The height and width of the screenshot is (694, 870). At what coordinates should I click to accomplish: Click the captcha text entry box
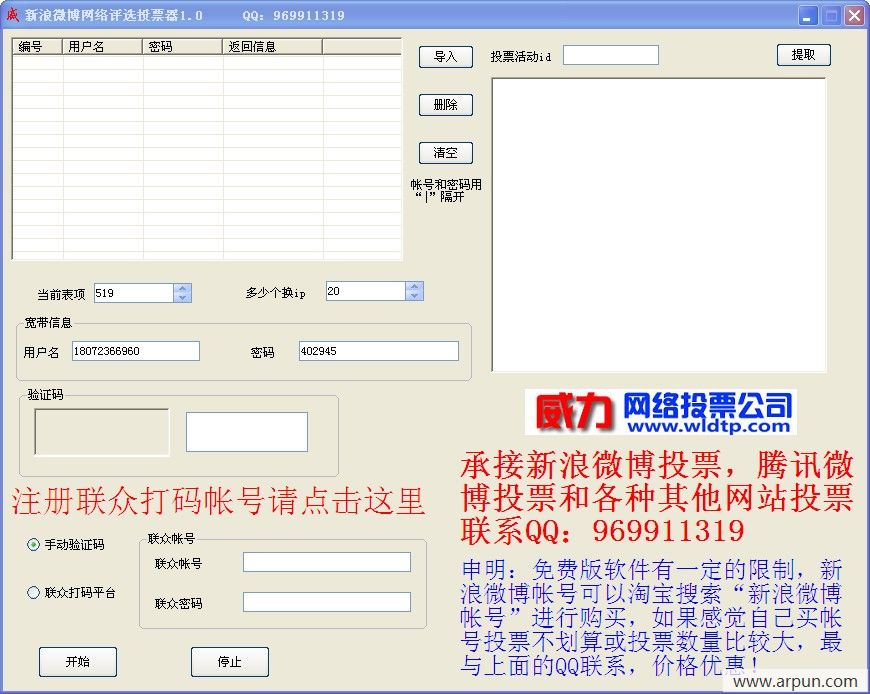(x=247, y=432)
